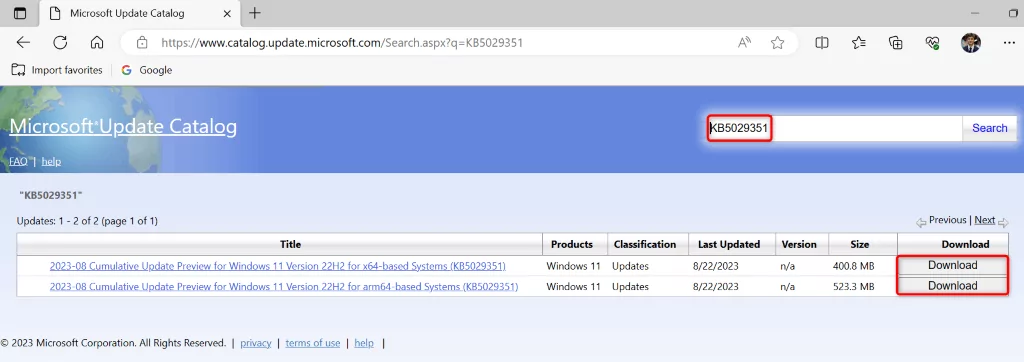Open the help link under the title
Screen dimensions: 1024x362
coord(51,161)
